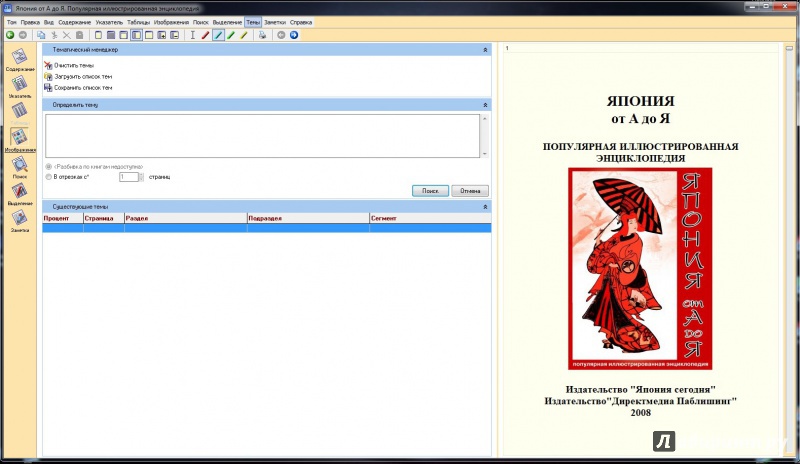The width and height of the screenshot is (800, 464).
Task: Click the X delete icon in the toolbar
Action: point(67,35)
